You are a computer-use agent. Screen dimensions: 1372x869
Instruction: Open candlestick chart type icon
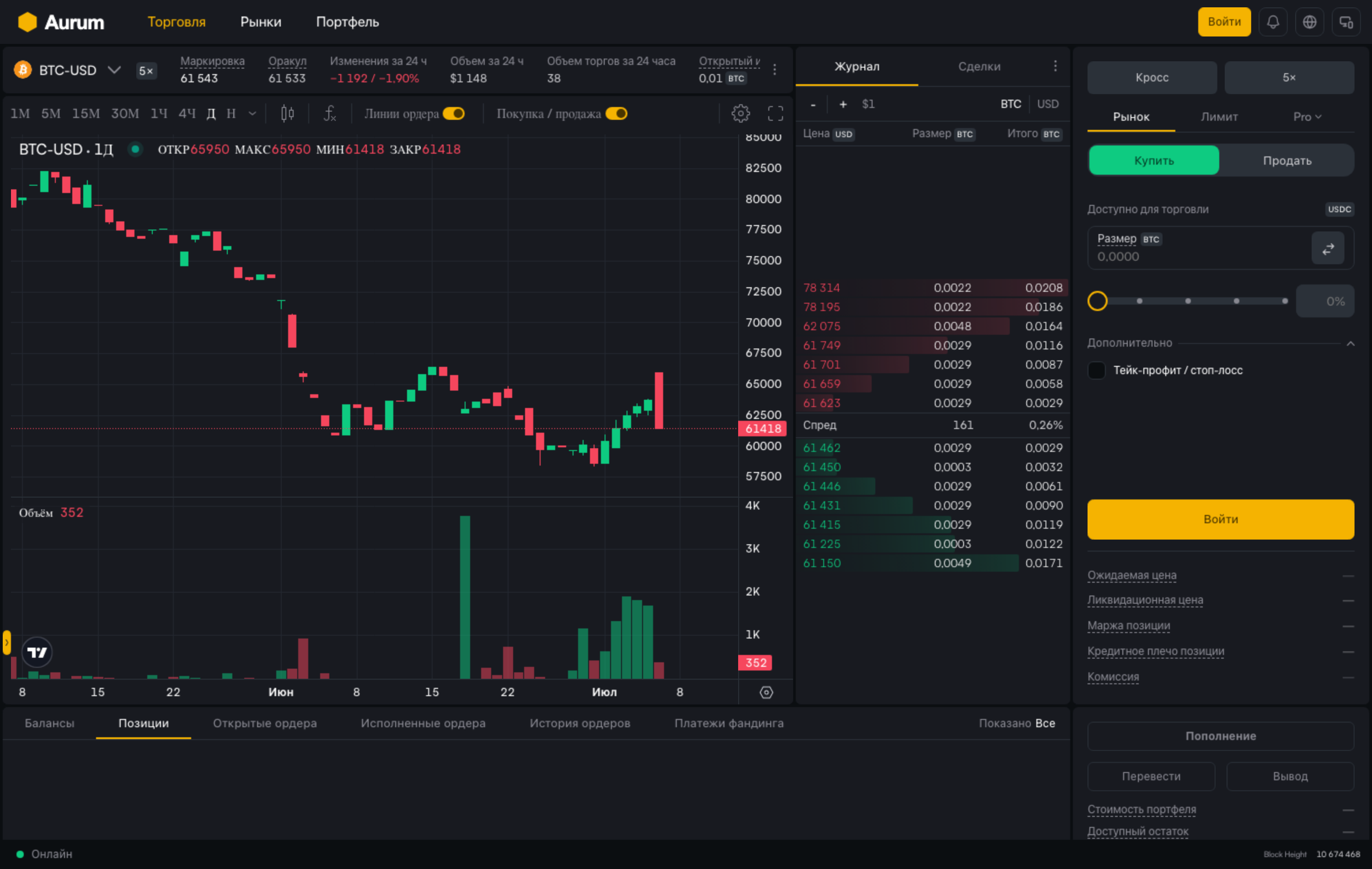click(x=288, y=113)
